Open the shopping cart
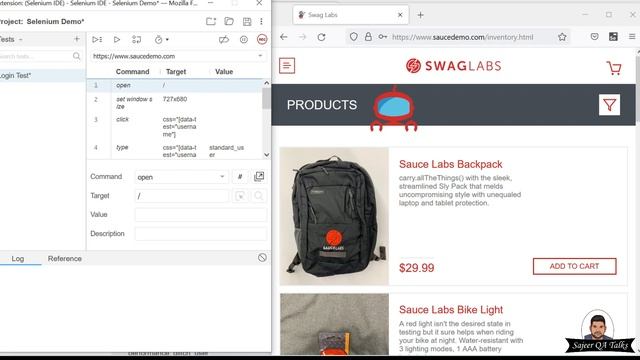Screen dimensions: 640x360 [x=614, y=68]
